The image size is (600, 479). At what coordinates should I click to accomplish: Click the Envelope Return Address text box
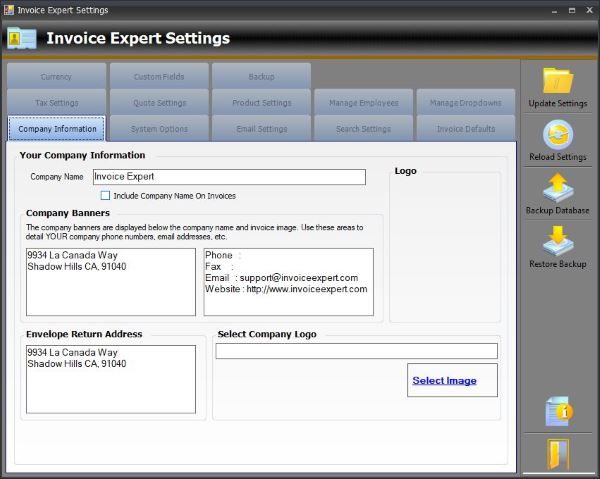(111, 379)
